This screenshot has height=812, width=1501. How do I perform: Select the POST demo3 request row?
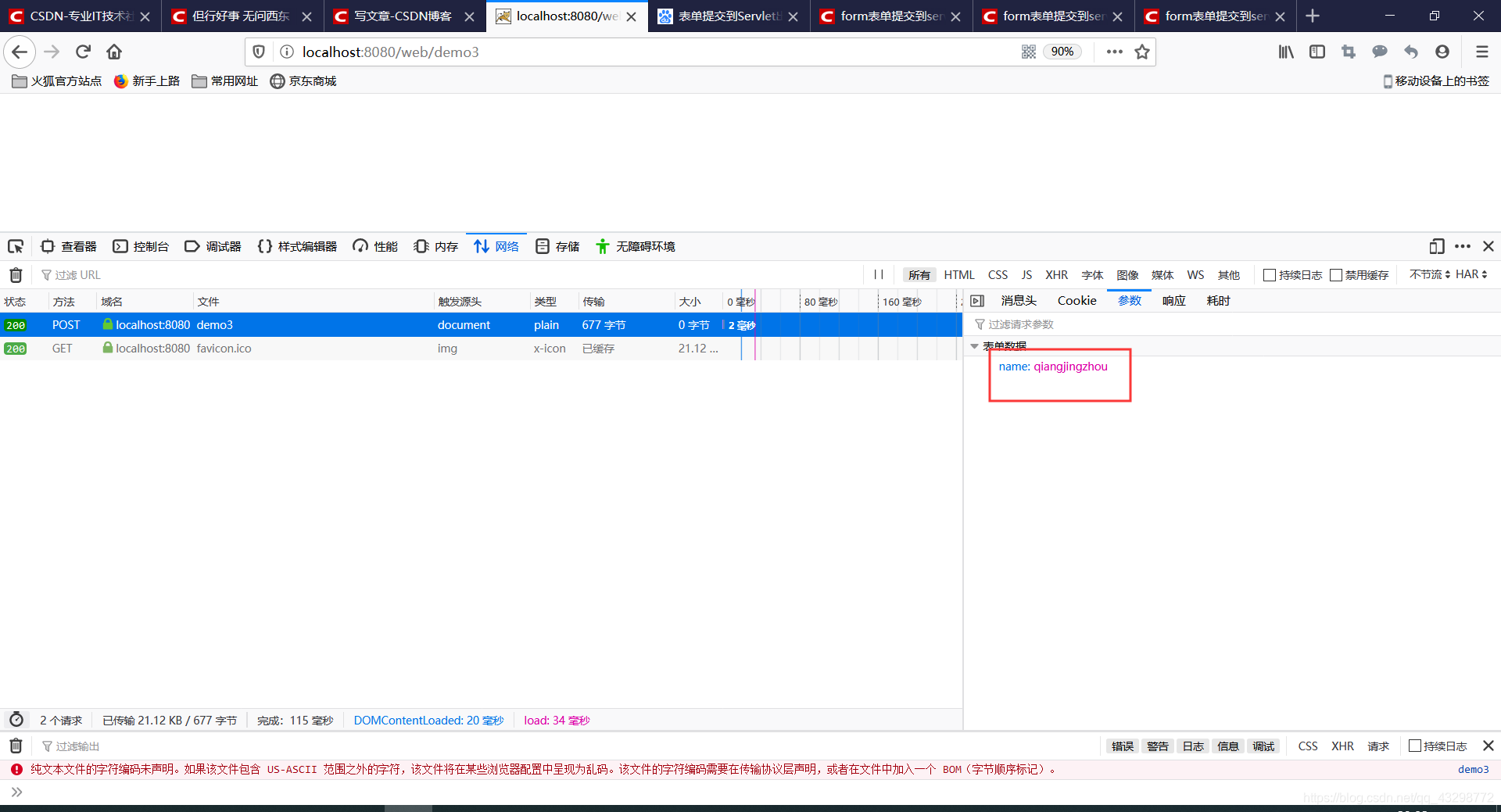[481, 325]
